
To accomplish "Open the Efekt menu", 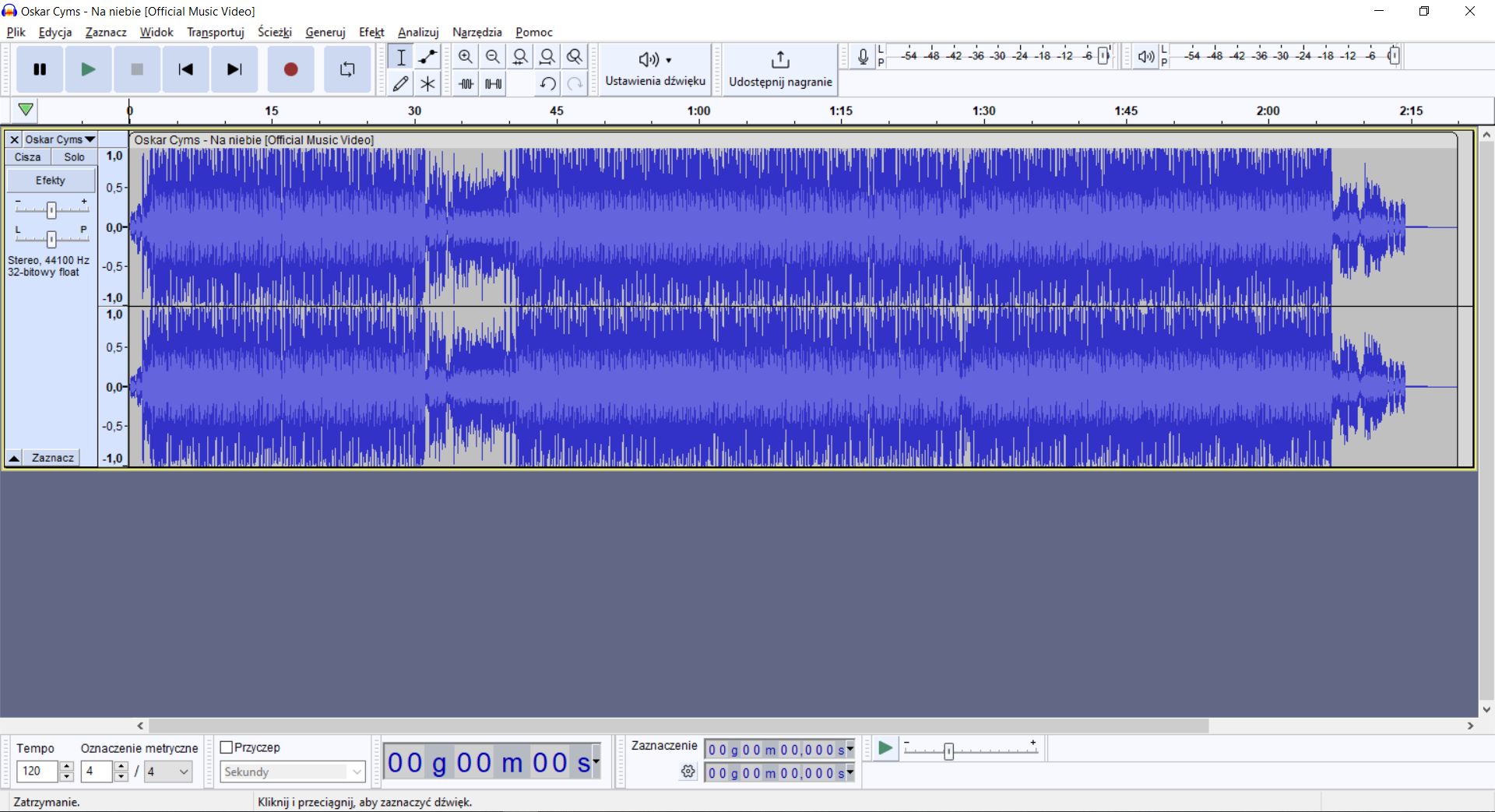I will pos(371,32).
